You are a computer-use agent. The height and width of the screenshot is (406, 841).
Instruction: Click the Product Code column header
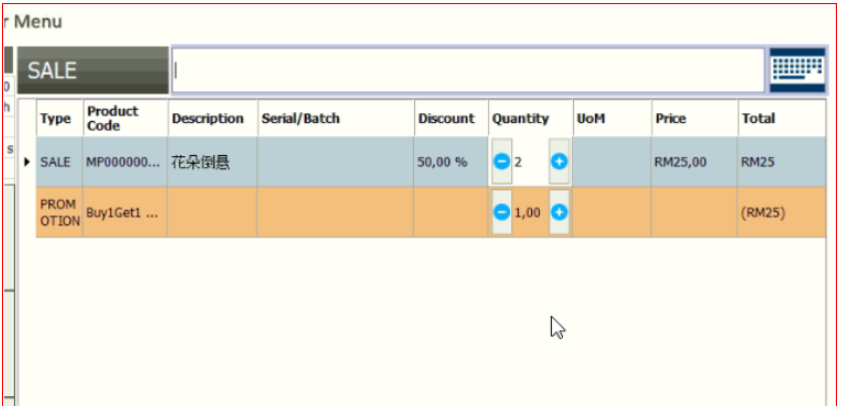click(x=125, y=118)
